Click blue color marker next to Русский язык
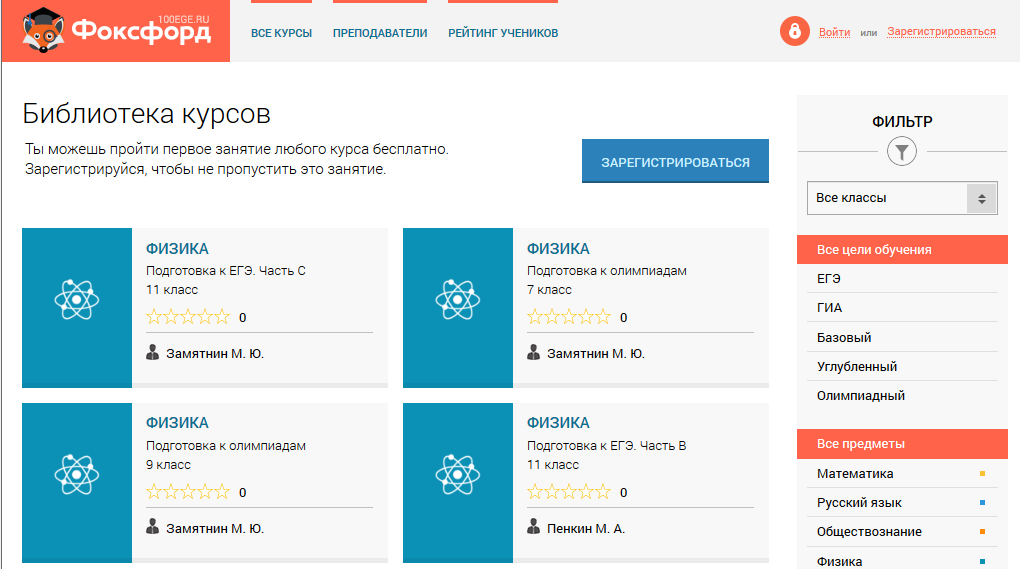This screenshot has width=1020, height=569. 982,503
